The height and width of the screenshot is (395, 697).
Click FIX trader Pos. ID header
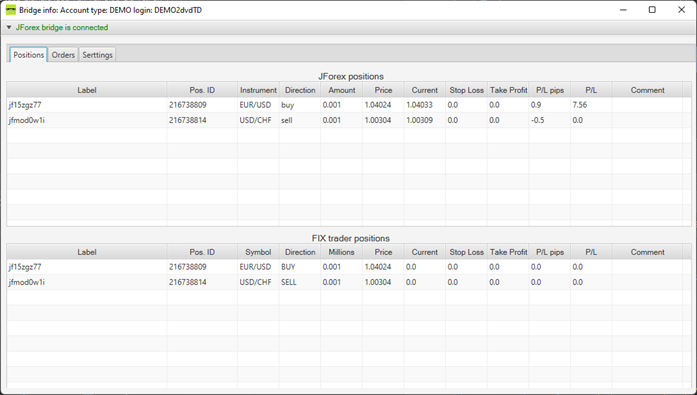tap(202, 252)
